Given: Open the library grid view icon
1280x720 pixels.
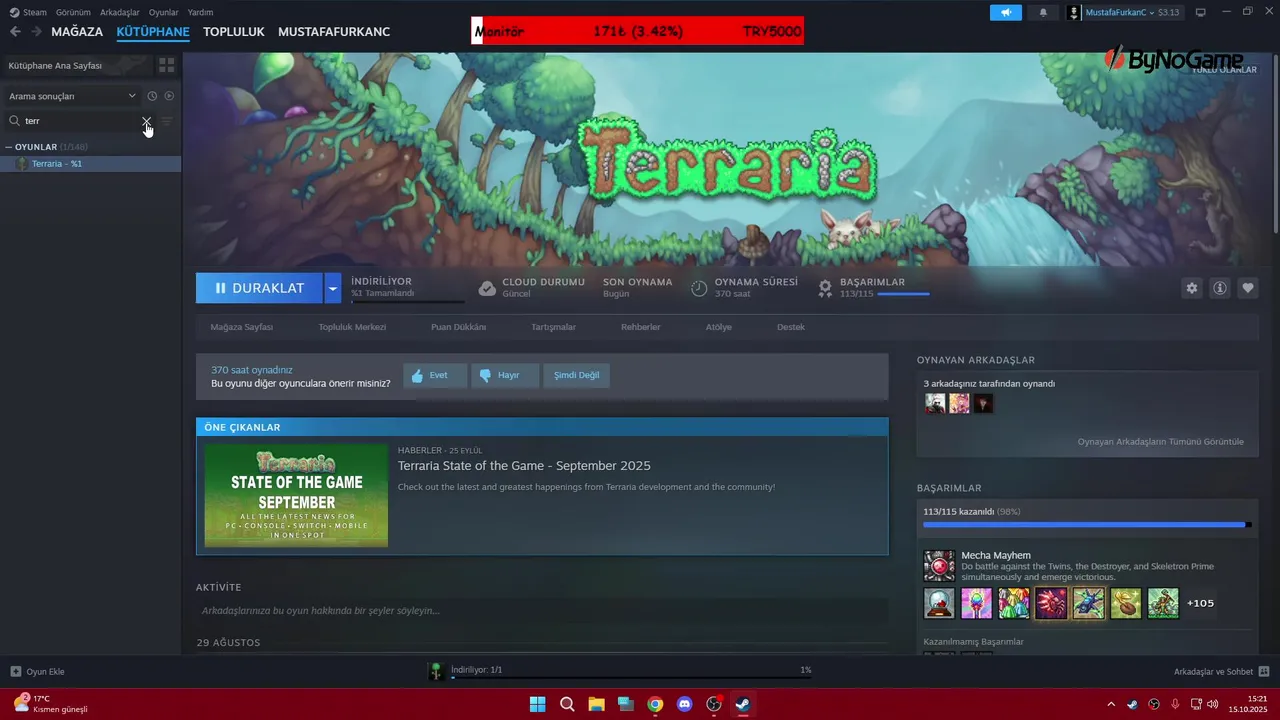Looking at the screenshot, I should pyautogui.click(x=166, y=65).
